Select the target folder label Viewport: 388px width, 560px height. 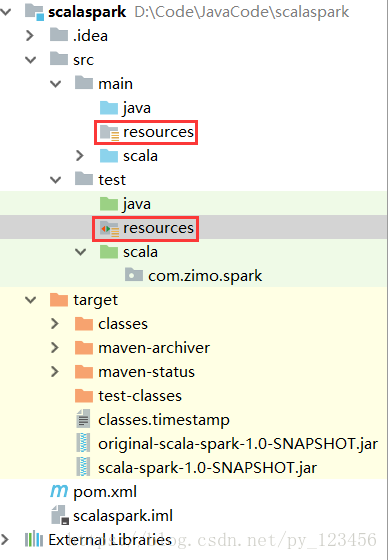[x=95, y=300]
